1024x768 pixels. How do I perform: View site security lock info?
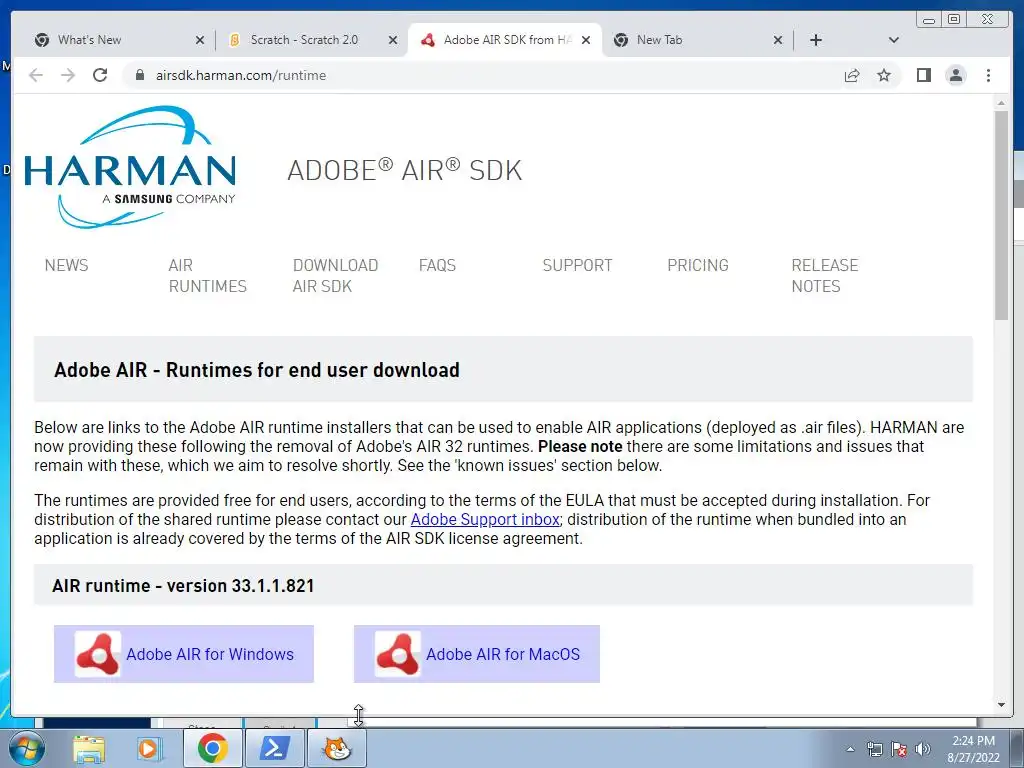139,75
